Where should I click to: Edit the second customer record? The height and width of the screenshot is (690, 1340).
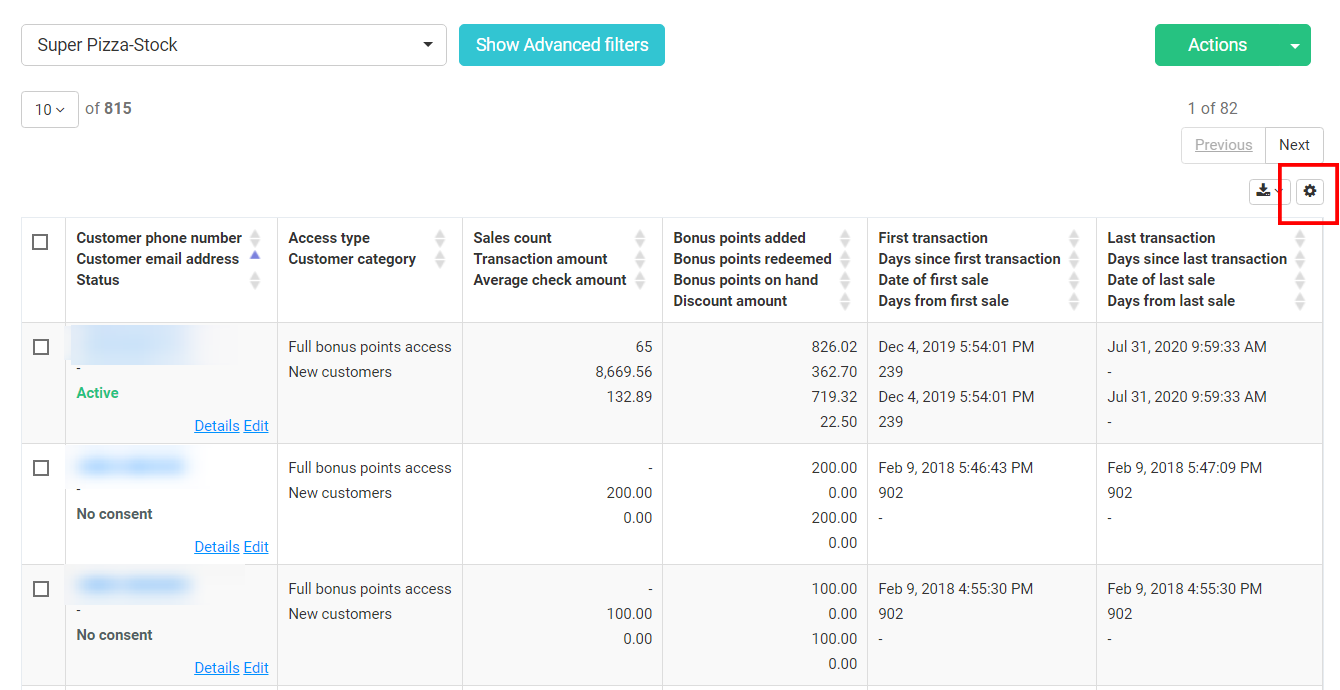(x=256, y=547)
